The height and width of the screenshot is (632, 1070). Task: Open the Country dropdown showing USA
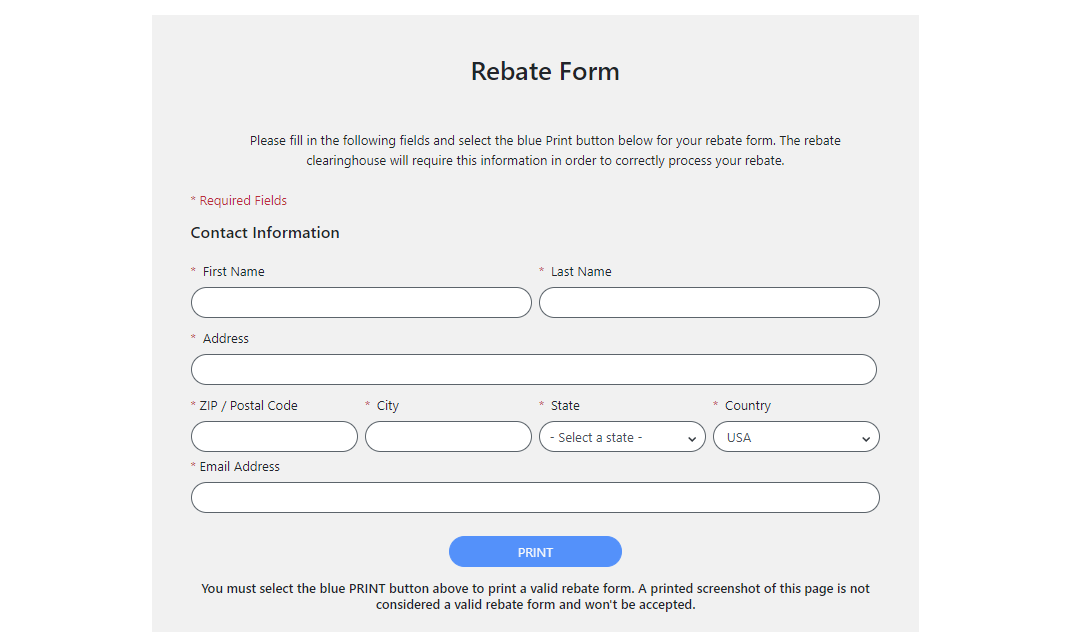796,436
